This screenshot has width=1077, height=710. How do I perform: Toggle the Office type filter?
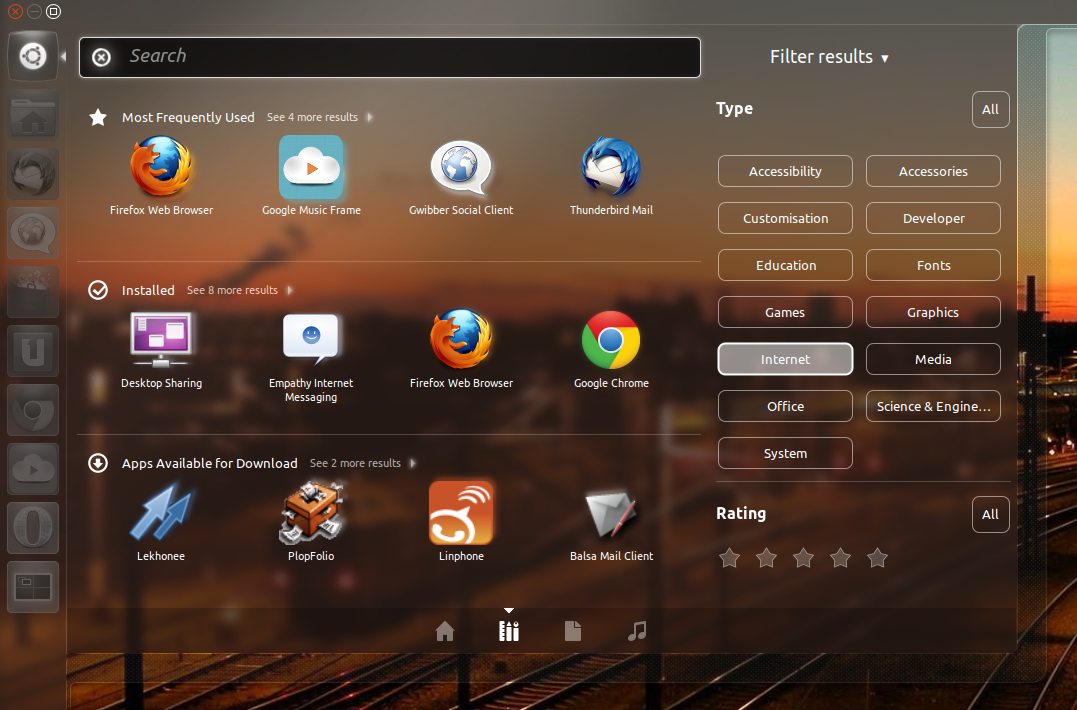(x=785, y=406)
